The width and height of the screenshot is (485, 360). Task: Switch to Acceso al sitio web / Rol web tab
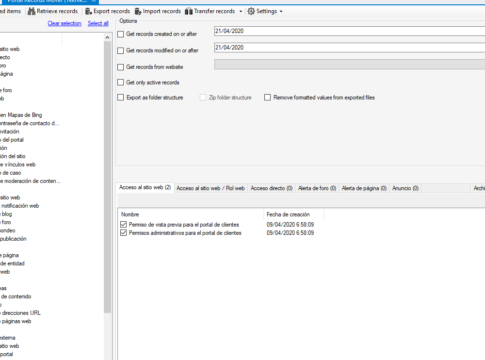(x=211, y=188)
